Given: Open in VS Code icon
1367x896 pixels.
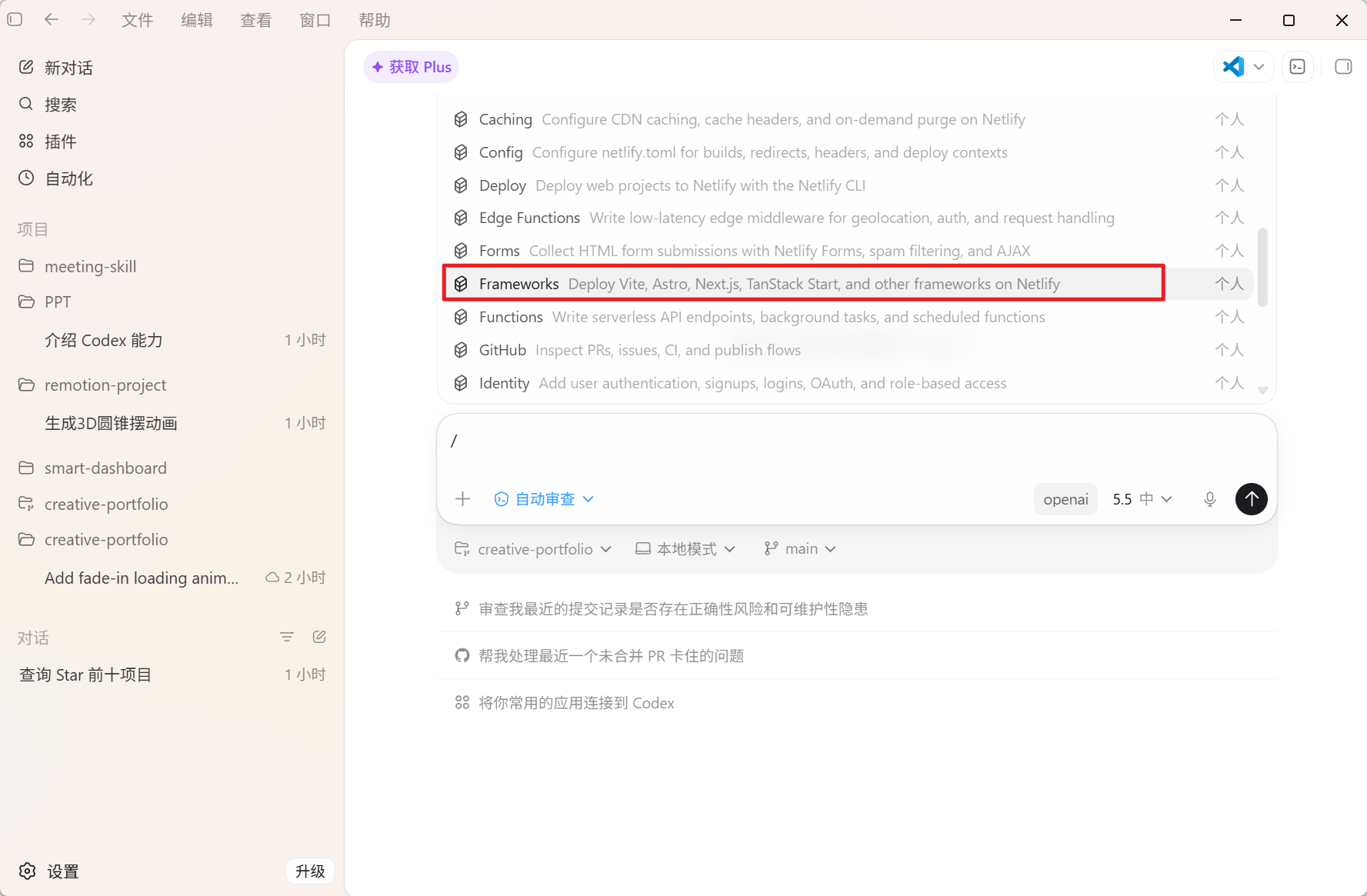Looking at the screenshot, I should coord(1233,67).
